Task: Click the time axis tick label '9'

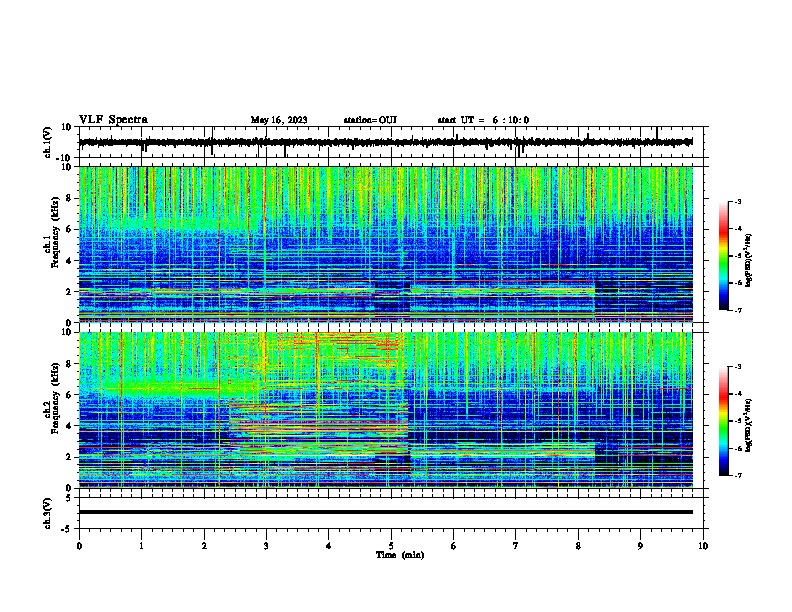Action: 640,546
